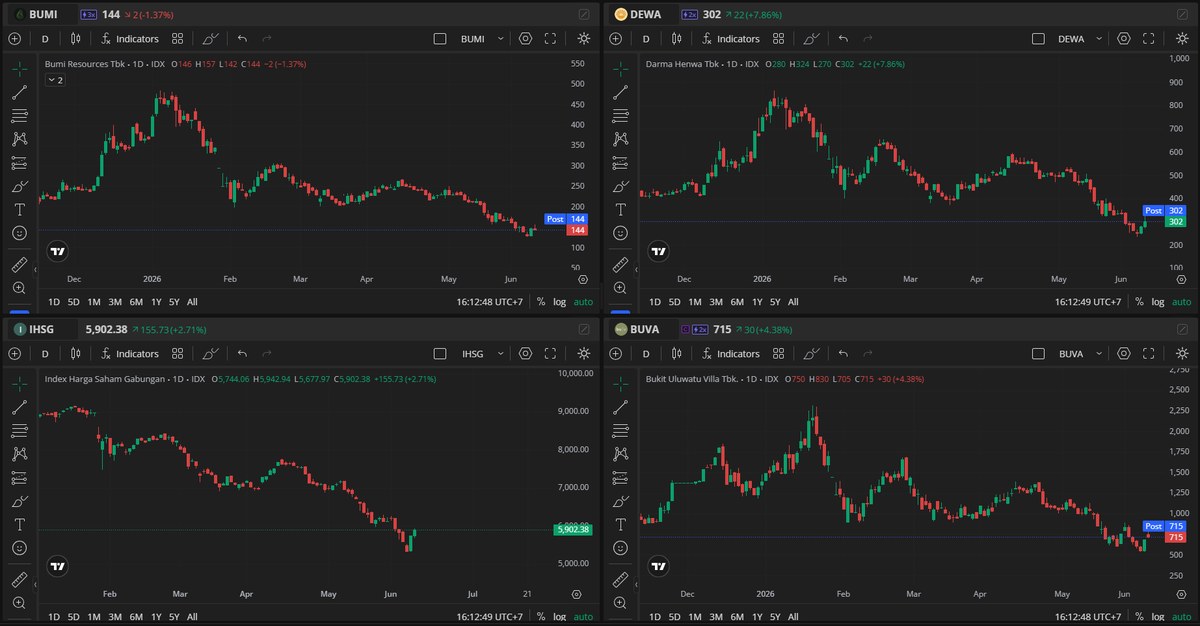Click BUMI symbol name in header

click(43, 15)
